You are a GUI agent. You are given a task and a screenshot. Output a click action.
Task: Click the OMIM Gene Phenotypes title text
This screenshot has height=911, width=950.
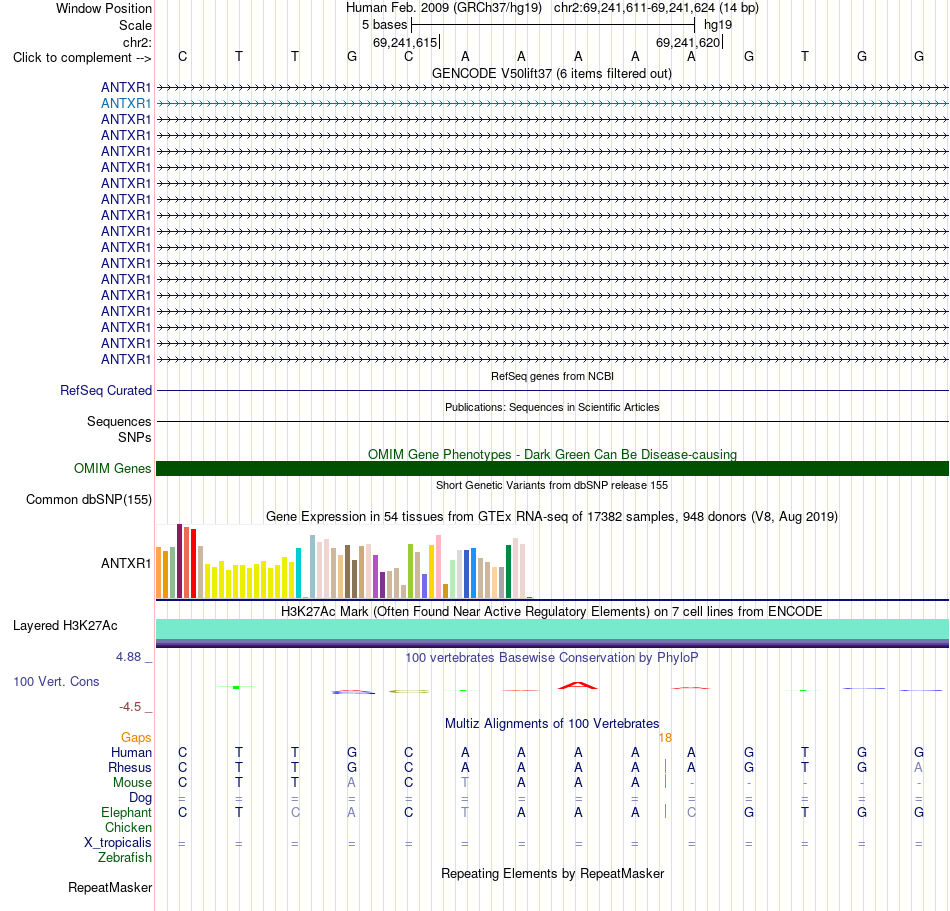(x=552, y=454)
